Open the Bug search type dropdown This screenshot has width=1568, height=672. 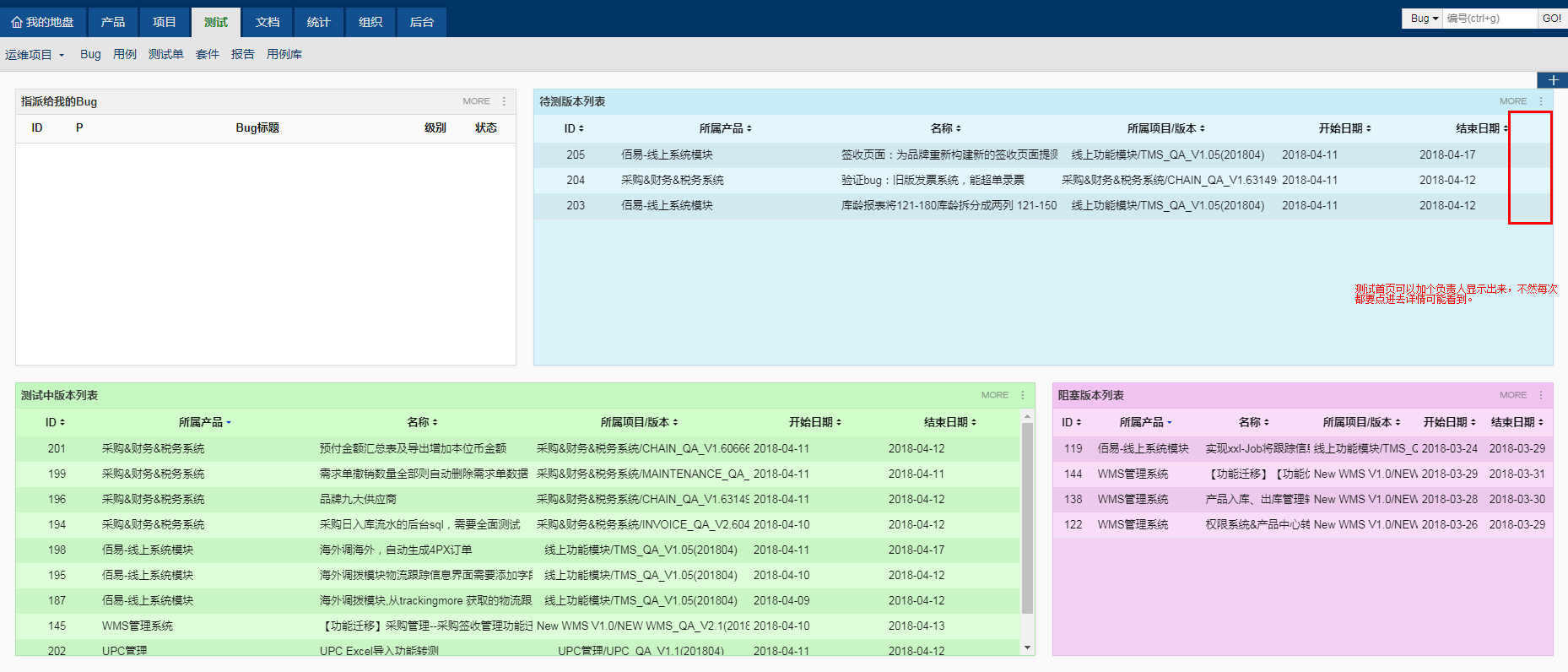click(1424, 19)
